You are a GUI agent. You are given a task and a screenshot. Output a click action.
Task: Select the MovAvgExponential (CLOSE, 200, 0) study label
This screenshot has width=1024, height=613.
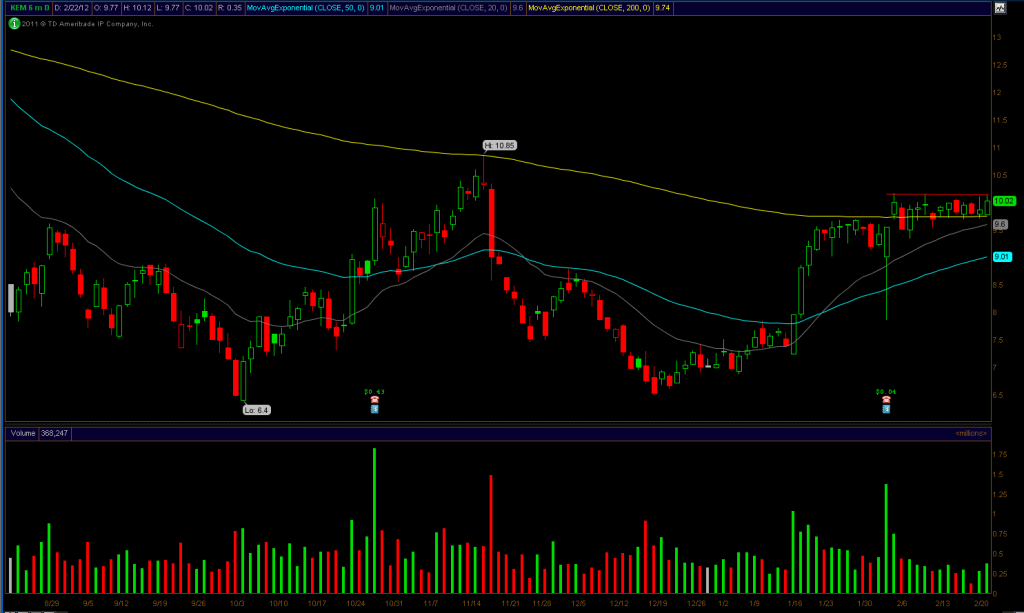[587, 9]
